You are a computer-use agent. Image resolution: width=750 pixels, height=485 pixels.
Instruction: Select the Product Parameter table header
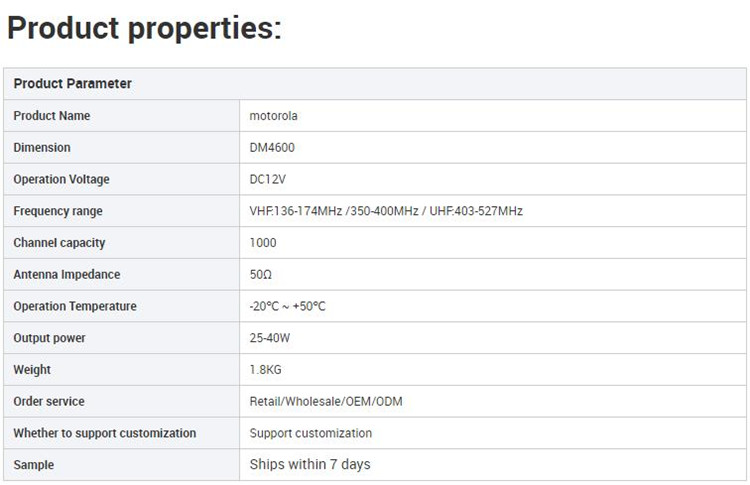(73, 84)
